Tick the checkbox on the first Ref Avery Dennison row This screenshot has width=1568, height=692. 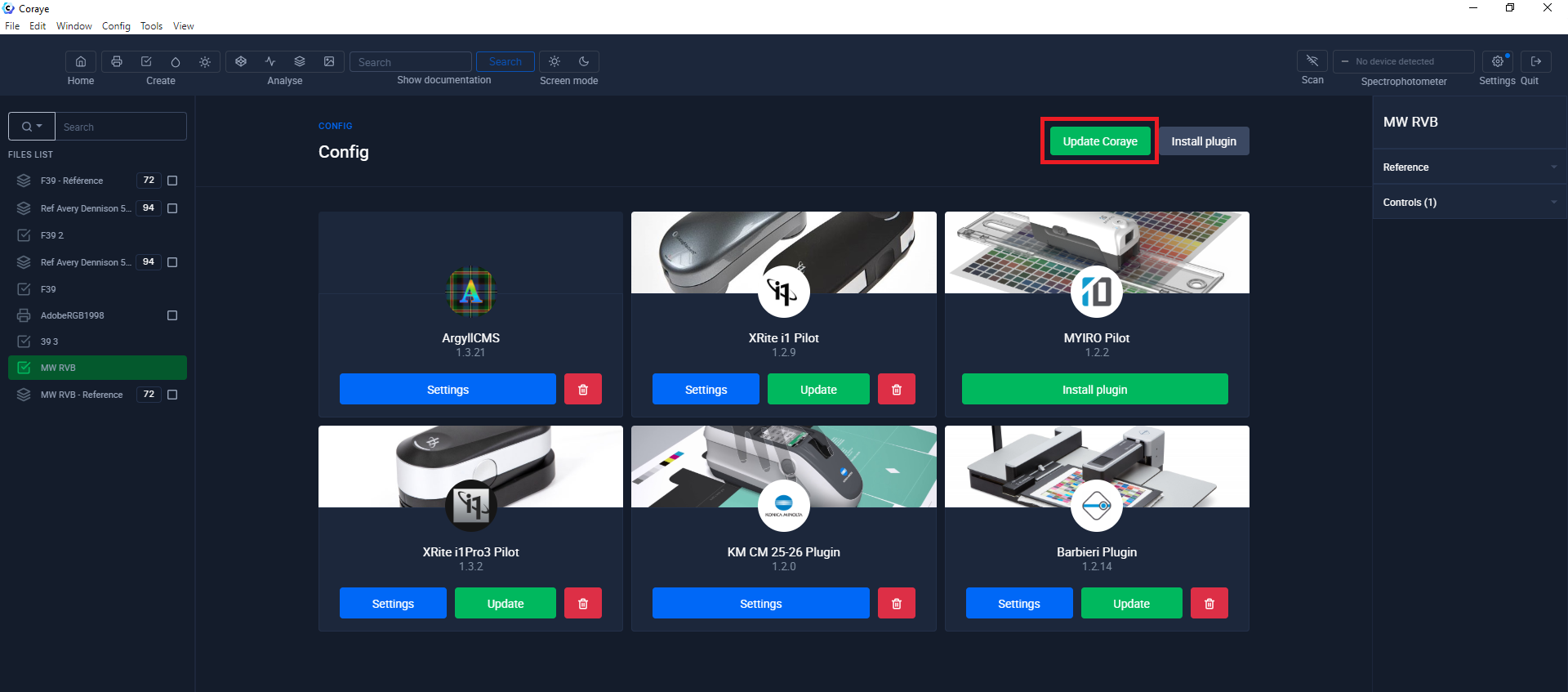coord(172,208)
